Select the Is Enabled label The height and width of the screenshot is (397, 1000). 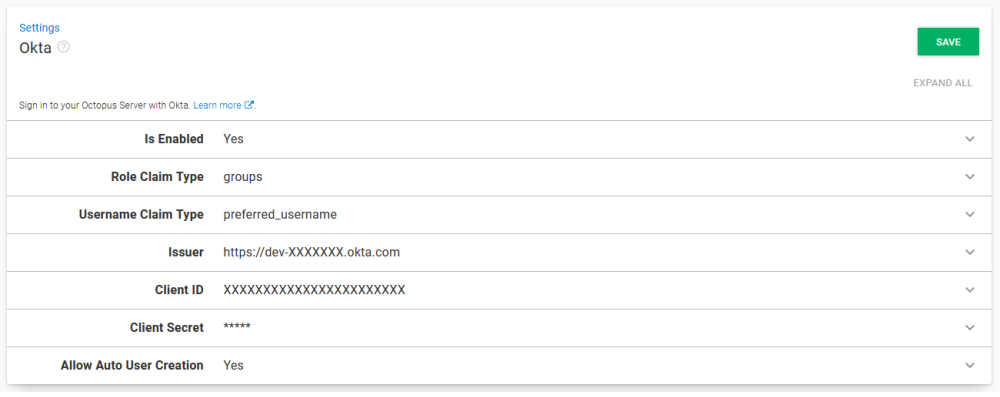(174, 139)
